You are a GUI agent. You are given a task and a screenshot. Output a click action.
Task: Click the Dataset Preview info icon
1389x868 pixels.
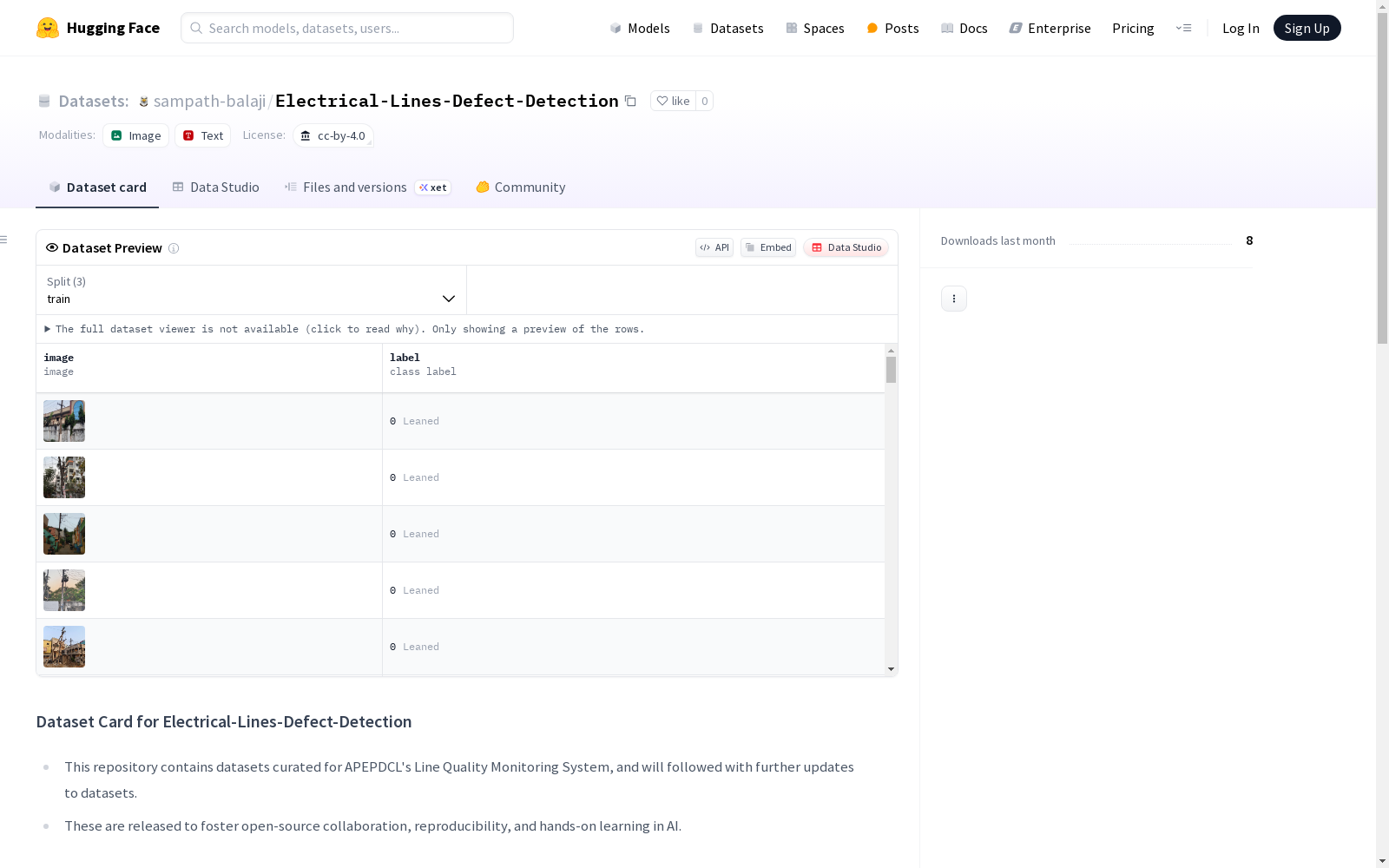click(174, 248)
